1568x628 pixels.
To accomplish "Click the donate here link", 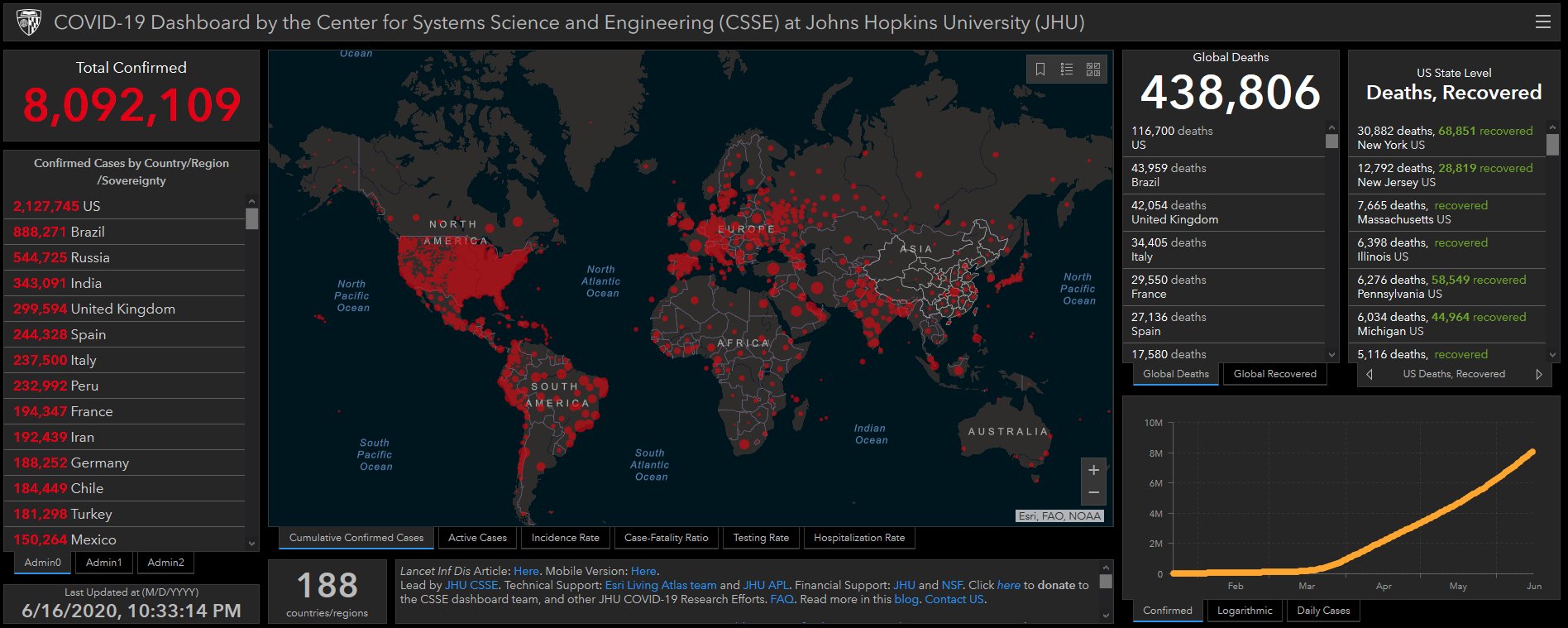I will pos(1009,585).
